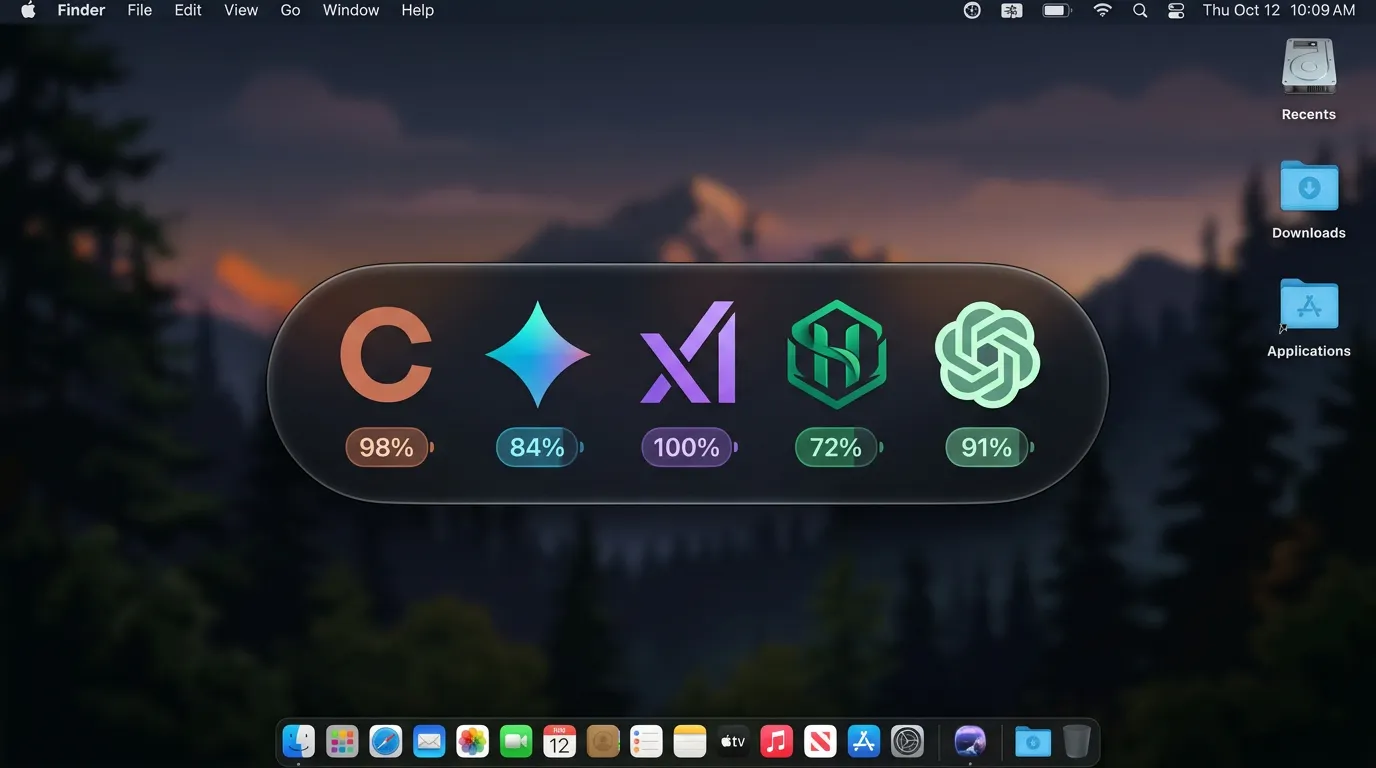Open Reminders in the dock
Screen dimensions: 1376x768
tap(646, 741)
